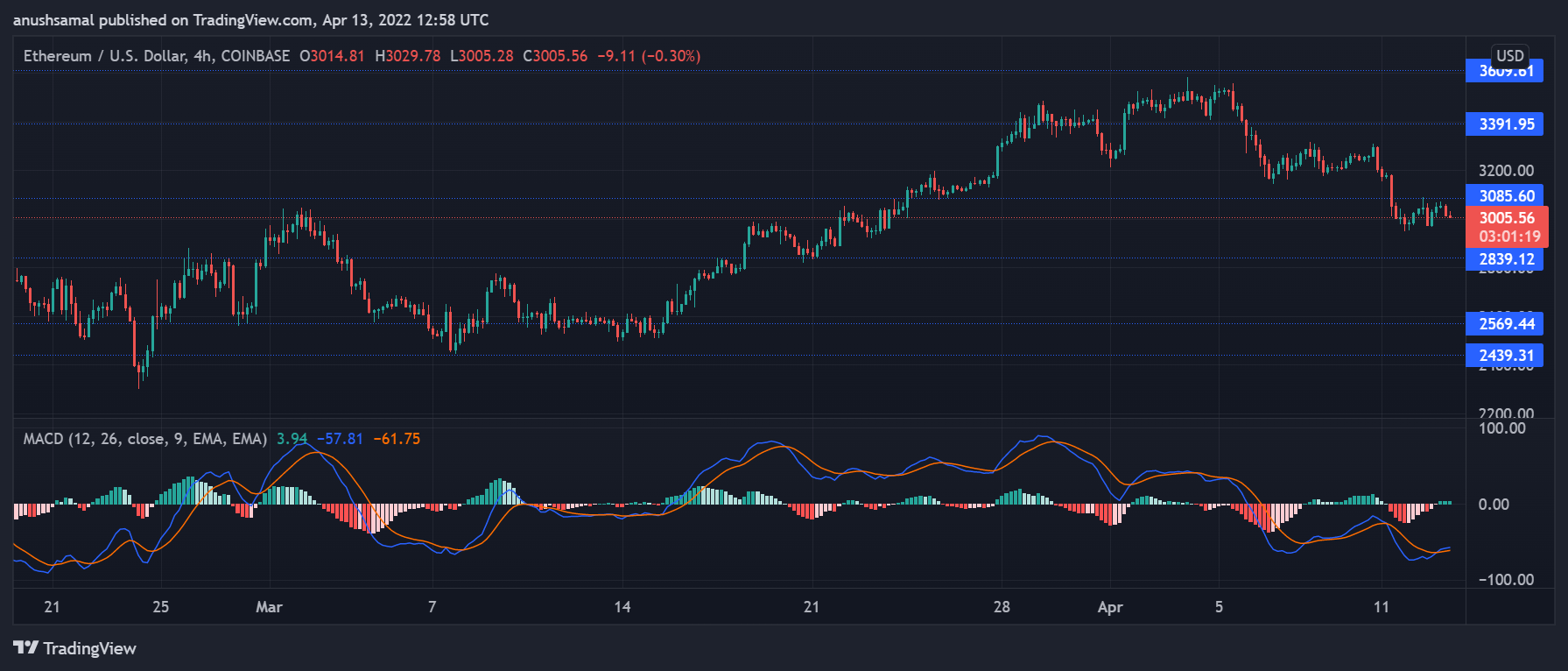
Task: Click the TradingView logo icon
Action: pos(26,647)
